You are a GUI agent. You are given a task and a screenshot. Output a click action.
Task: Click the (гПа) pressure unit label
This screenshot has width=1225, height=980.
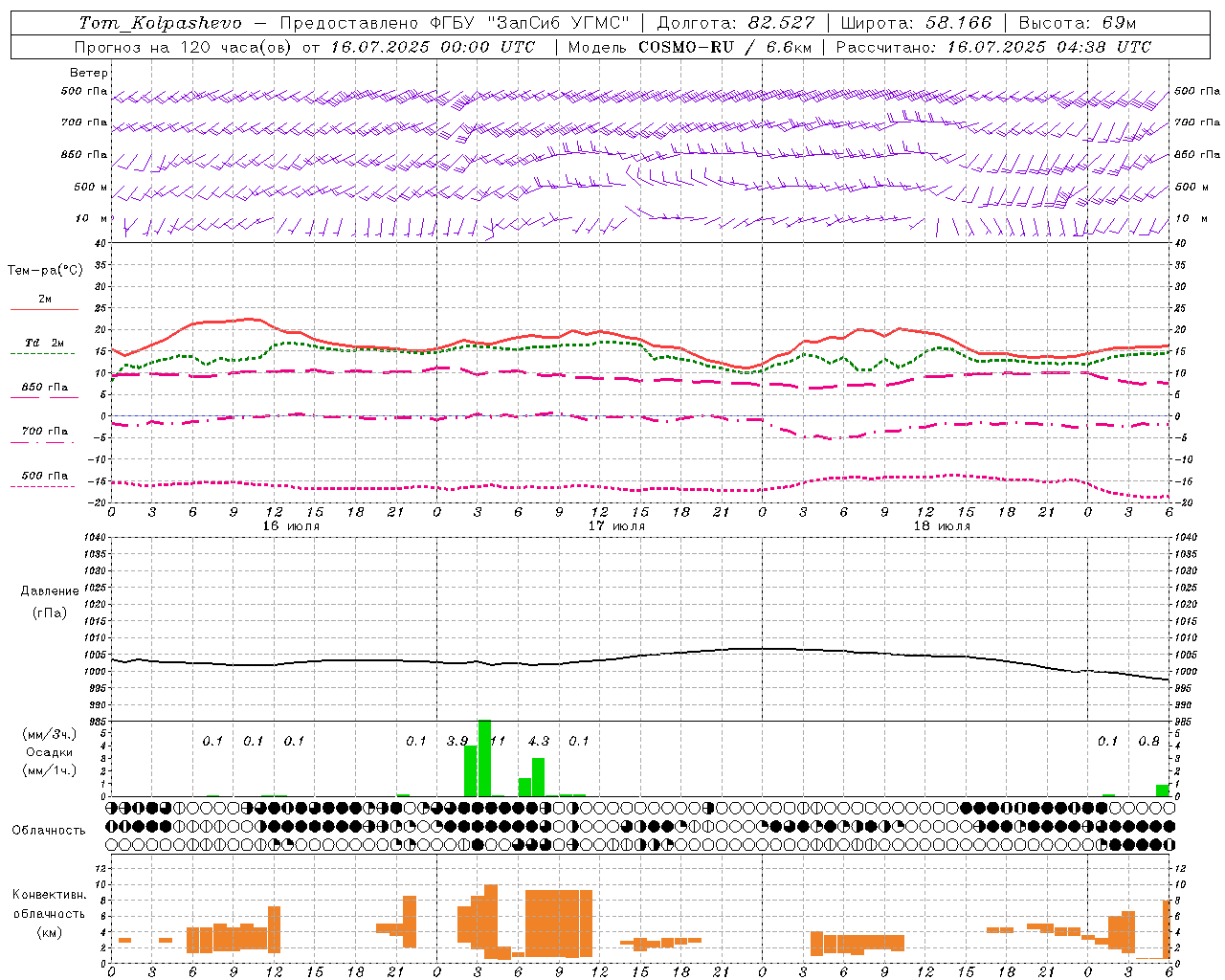pos(50,612)
